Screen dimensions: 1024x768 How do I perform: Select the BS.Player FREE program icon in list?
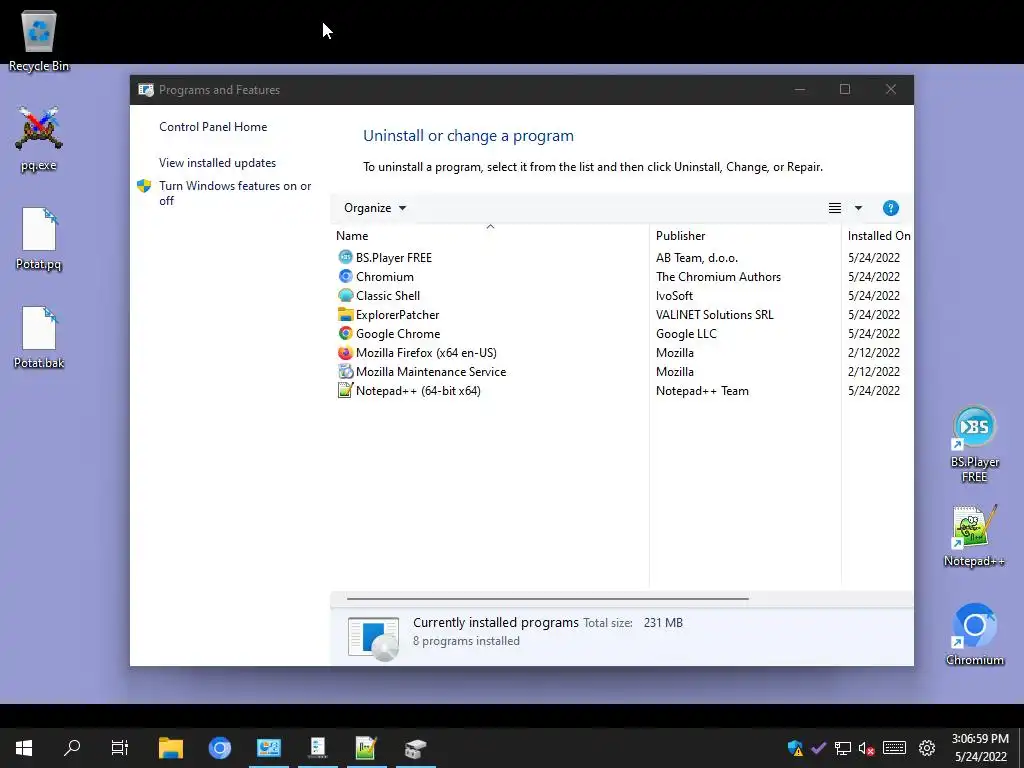click(345, 257)
